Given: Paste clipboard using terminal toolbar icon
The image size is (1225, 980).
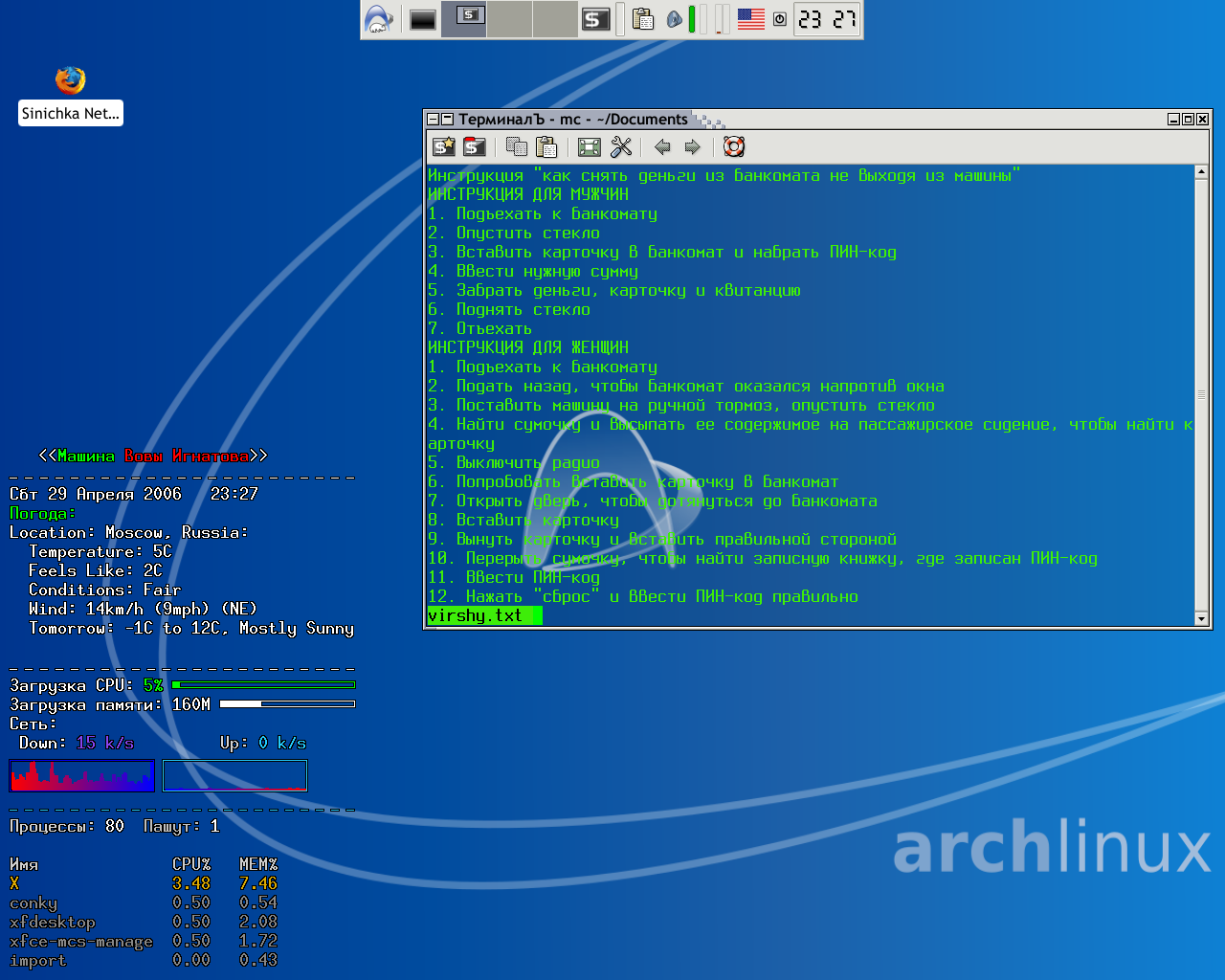Looking at the screenshot, I should [x=546, y=146].
